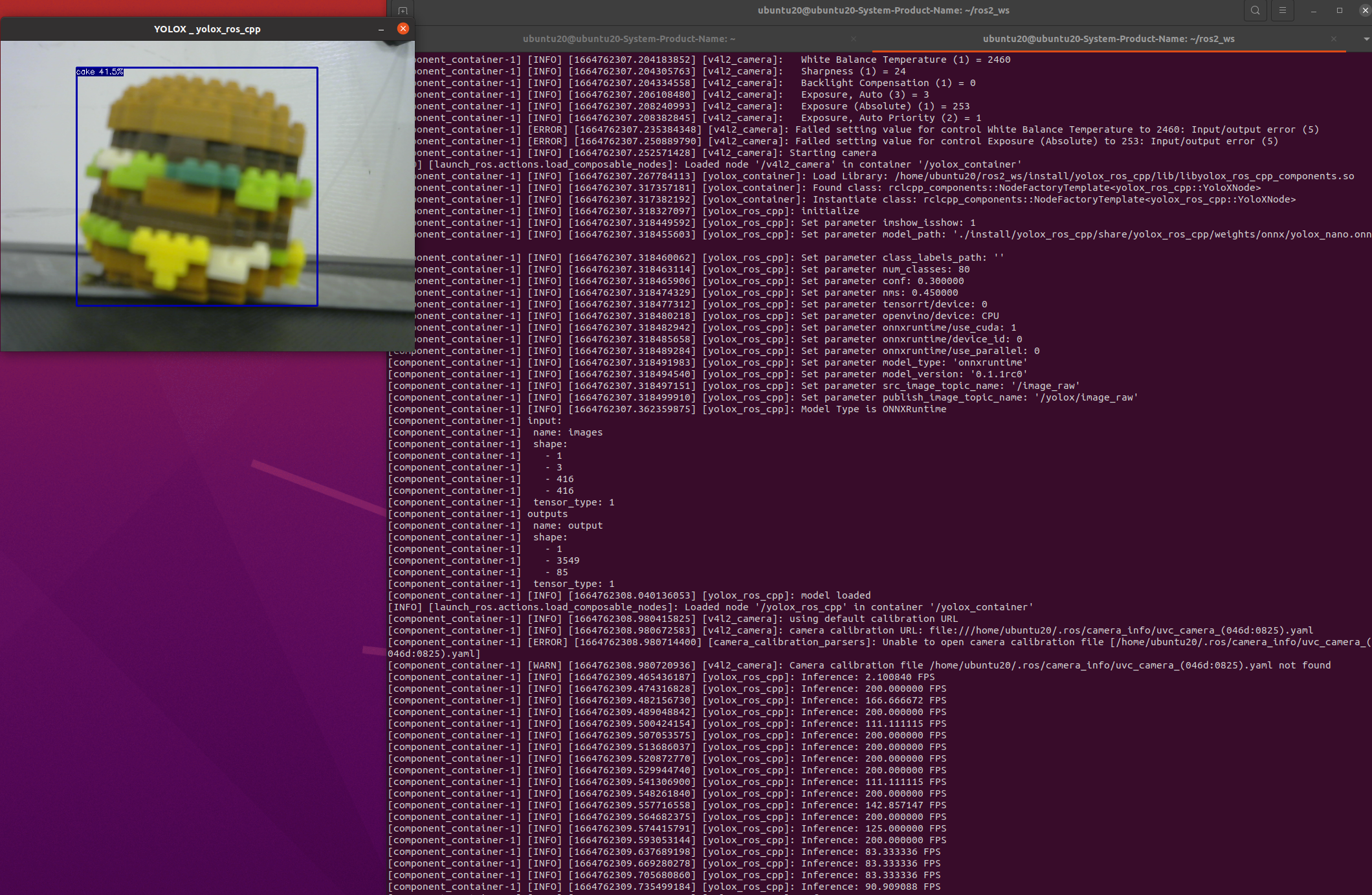Restore the terminal window with the square icon
Image resolution: width=1372 pixels, height=895 pixels.
1339,10
